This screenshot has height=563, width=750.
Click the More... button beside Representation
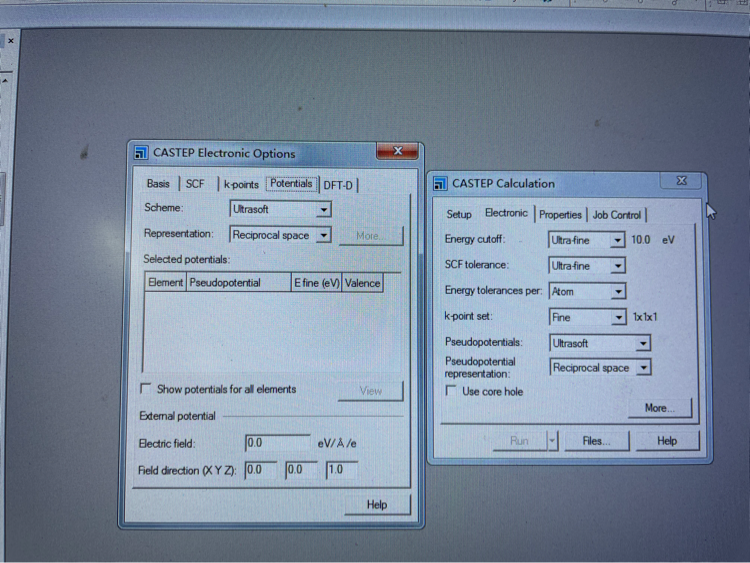tap(371, 236)
